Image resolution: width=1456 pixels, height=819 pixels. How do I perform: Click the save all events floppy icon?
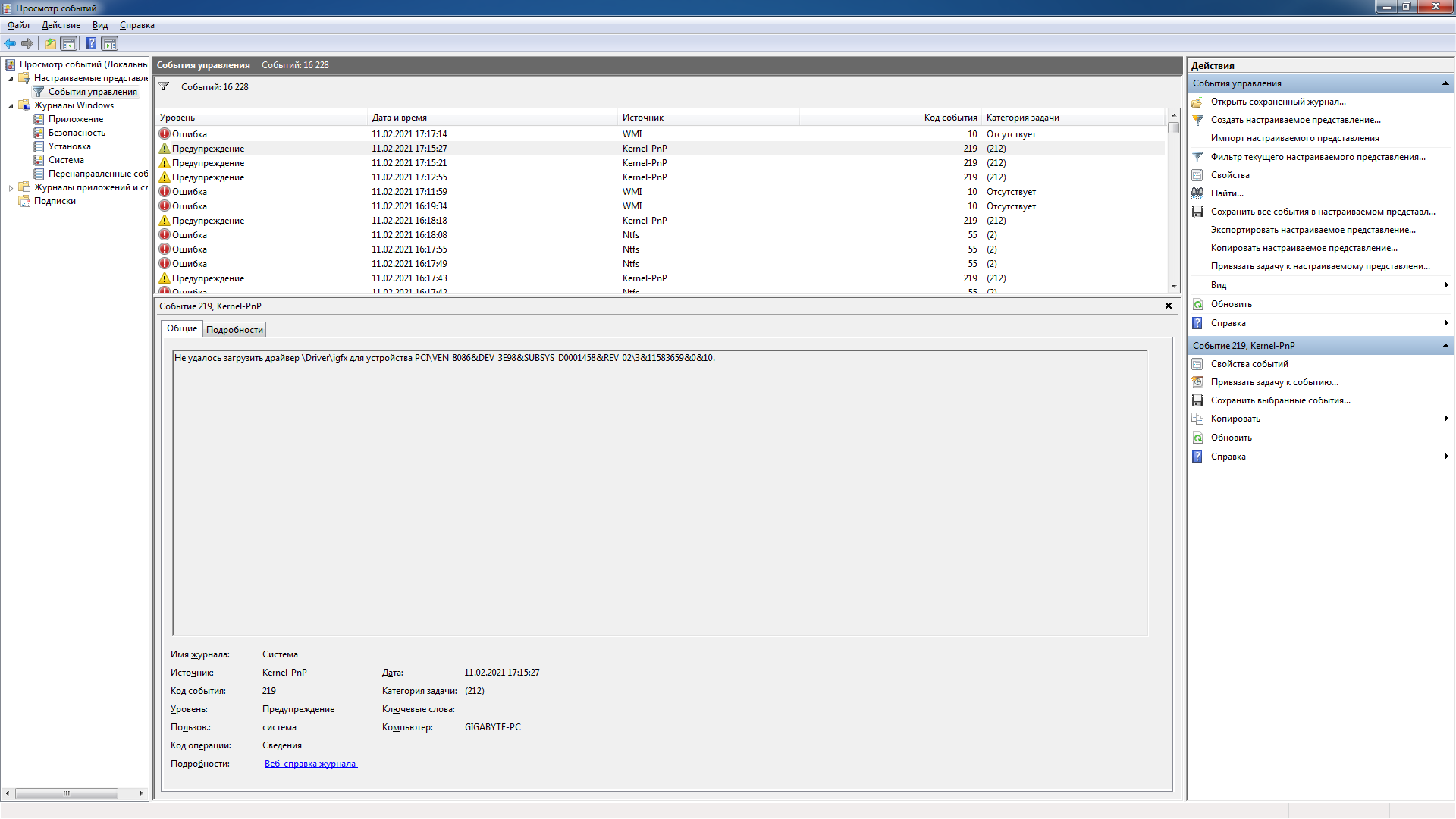point(1197,212)
